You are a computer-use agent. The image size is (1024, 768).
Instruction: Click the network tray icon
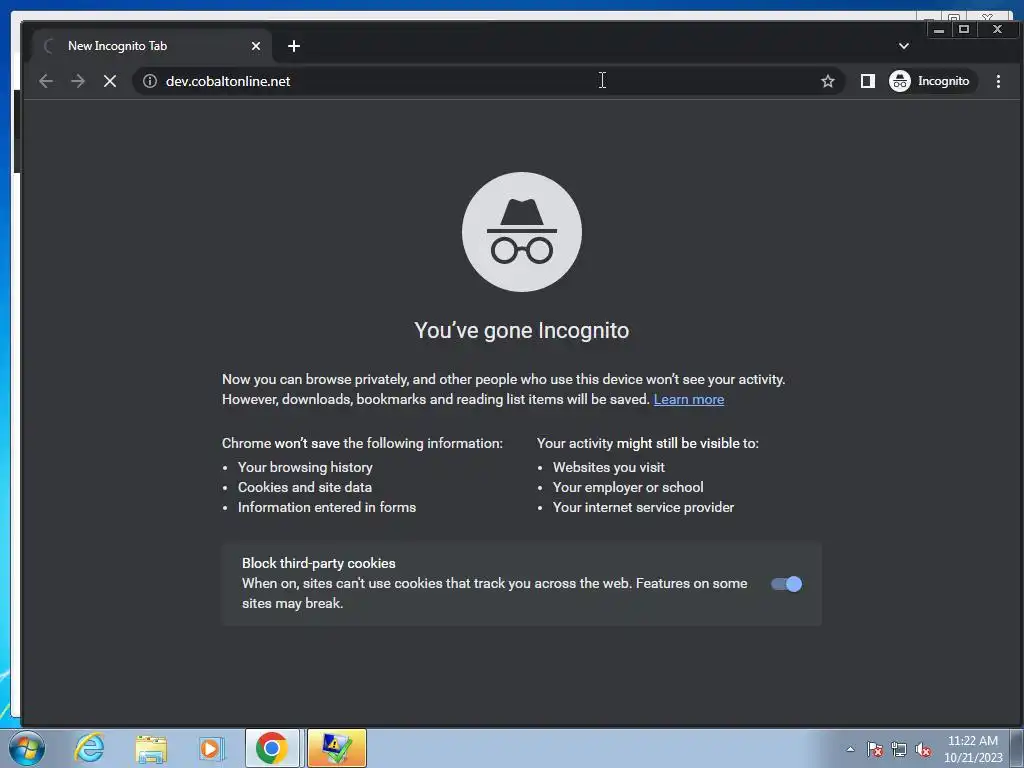point(899,749)
